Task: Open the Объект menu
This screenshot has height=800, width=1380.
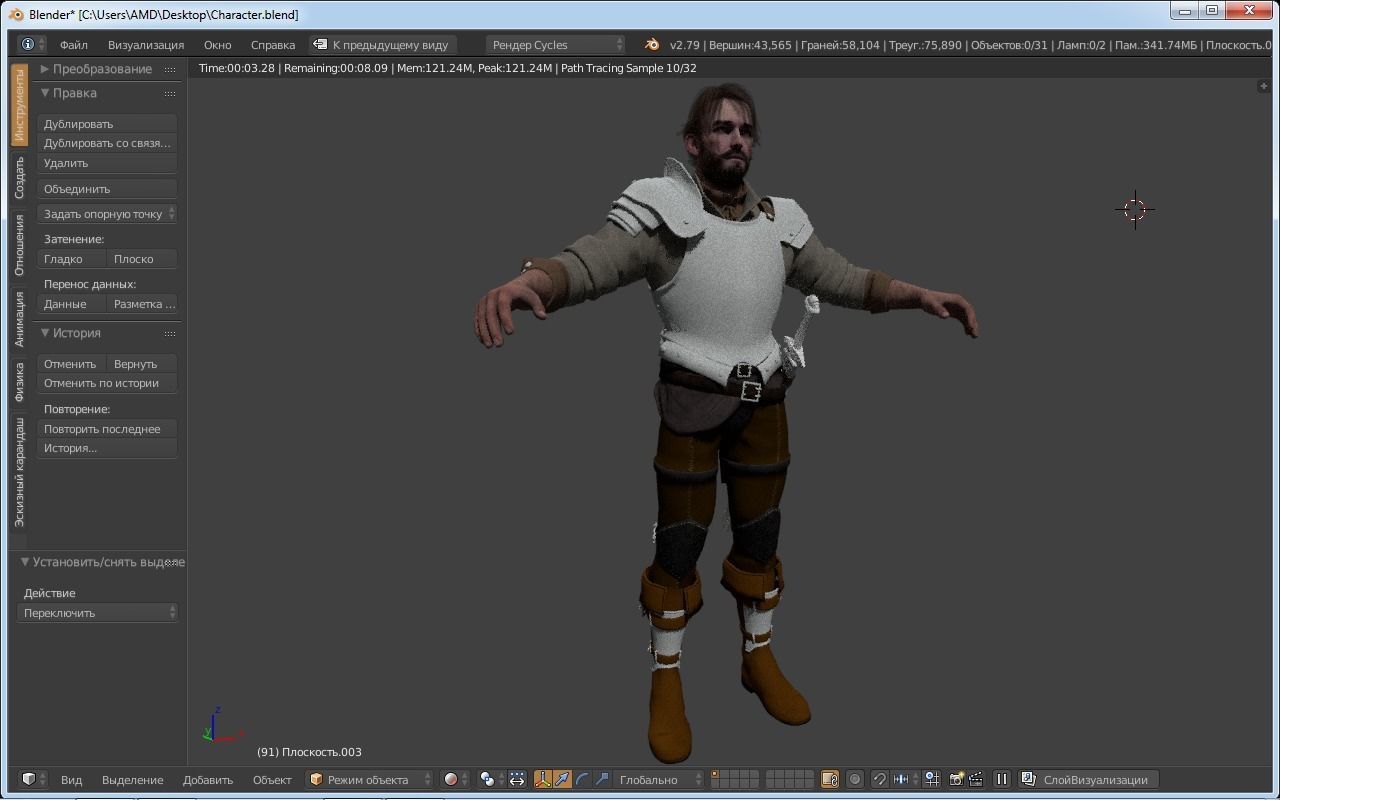Action: [x=272, y=780]
